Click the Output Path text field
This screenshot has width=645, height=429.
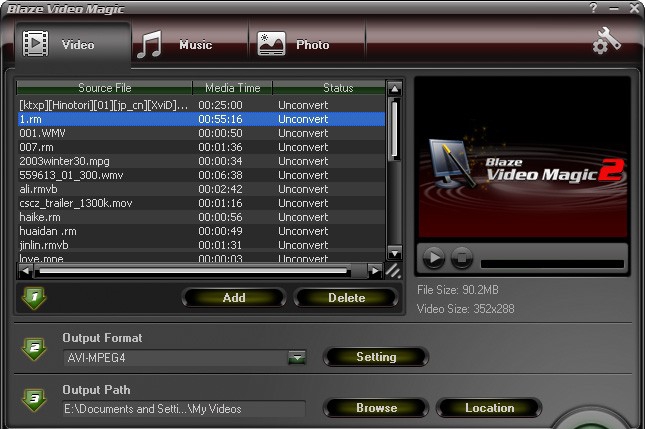pos(184,409)
